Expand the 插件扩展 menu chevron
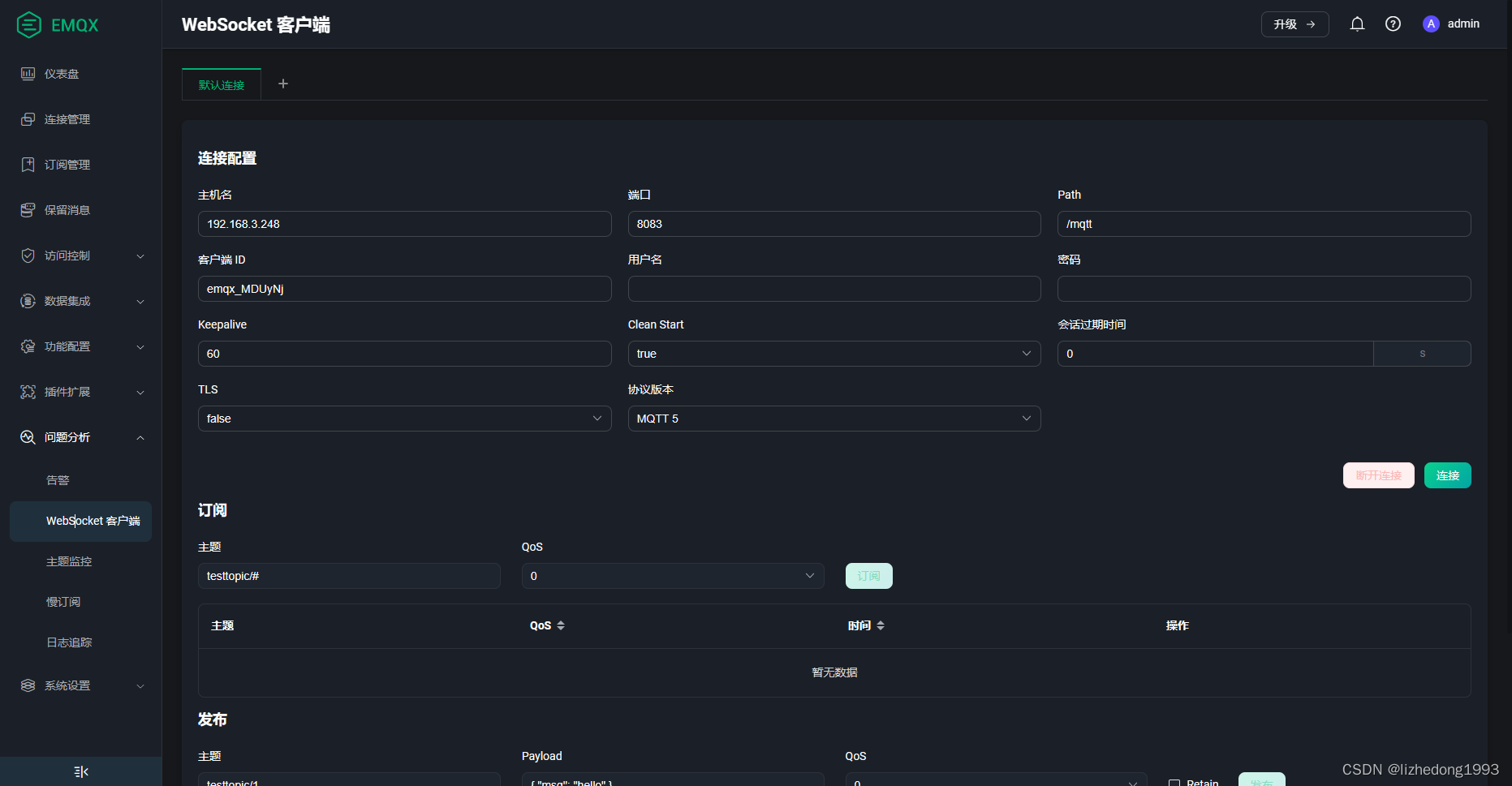The image size is (1512, 786). [140, 393]
